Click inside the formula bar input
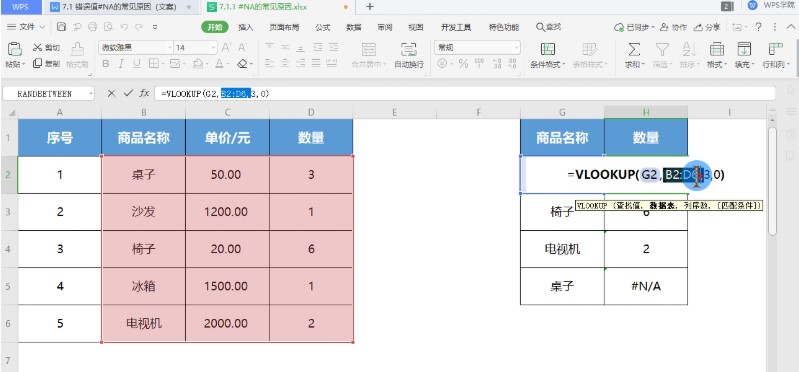Screen dimensions: 799x372 click(x=465, y=93)
